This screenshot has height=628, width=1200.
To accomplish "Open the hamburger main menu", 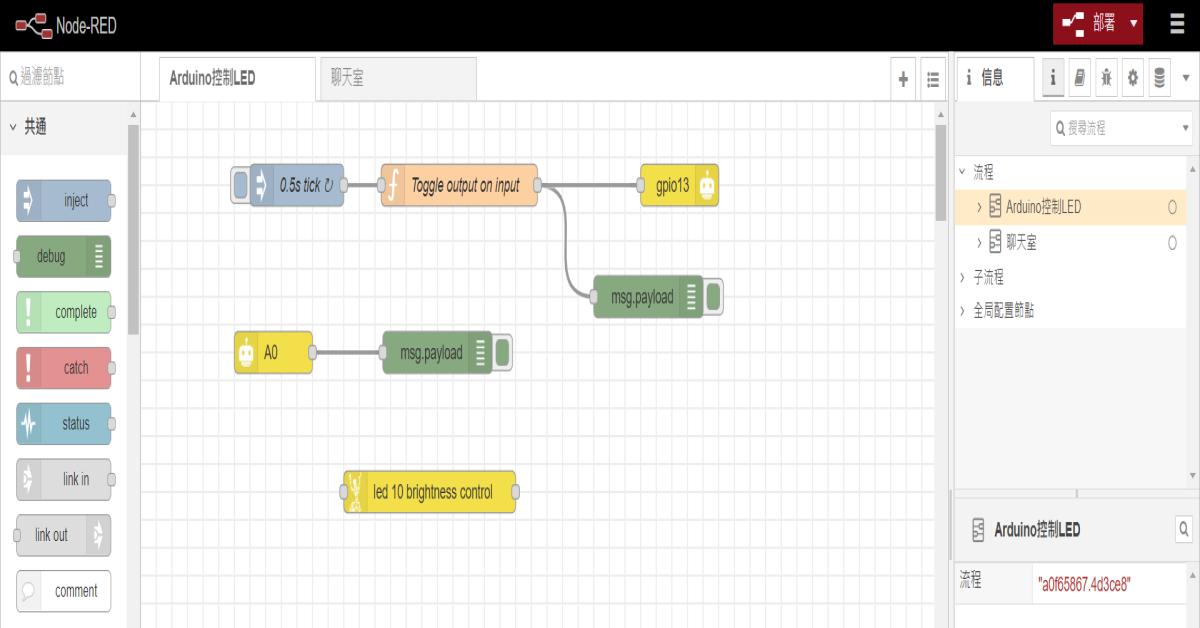I will (x=1177, y=25).
